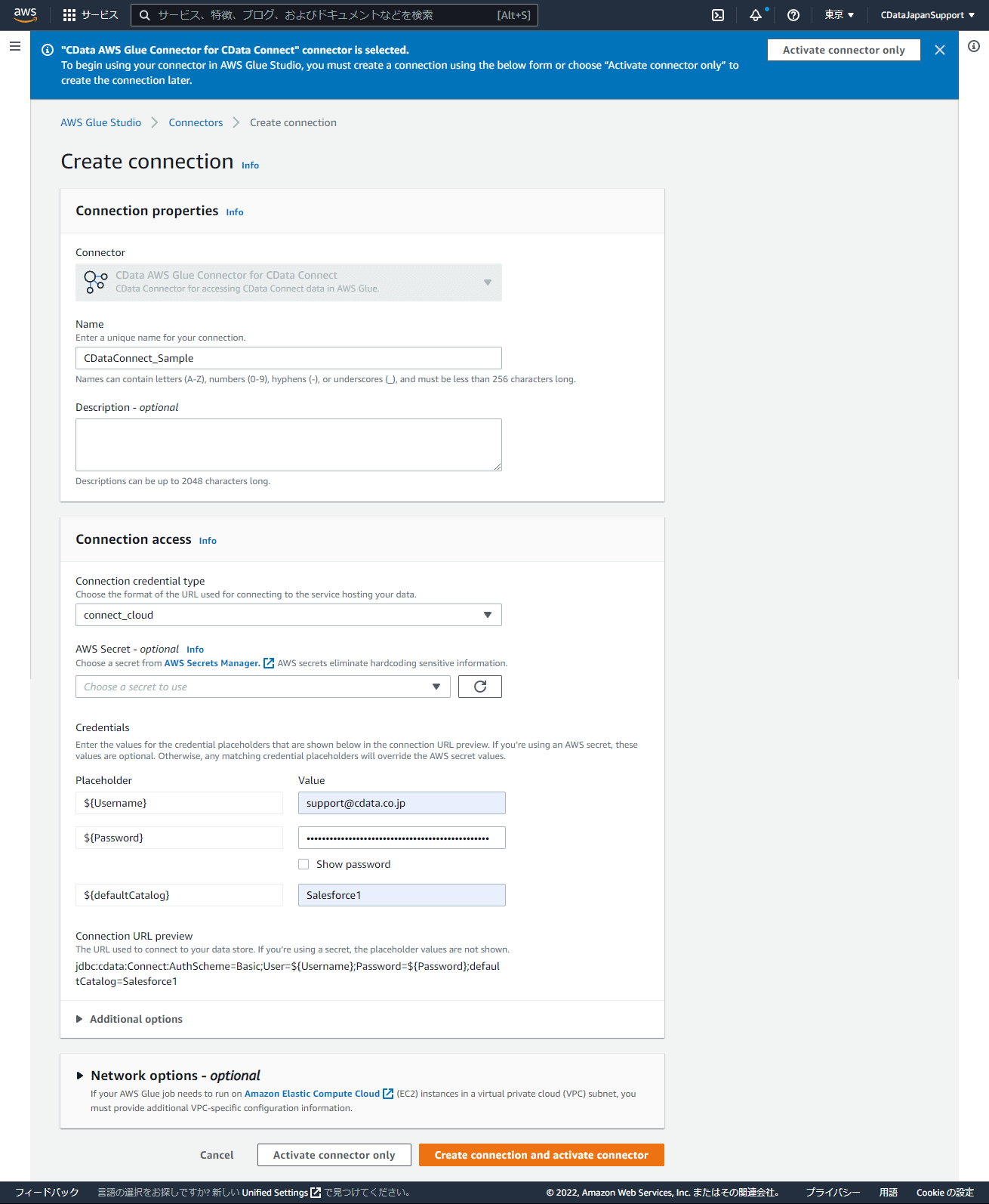Open the notifications bell

point(755,15)
